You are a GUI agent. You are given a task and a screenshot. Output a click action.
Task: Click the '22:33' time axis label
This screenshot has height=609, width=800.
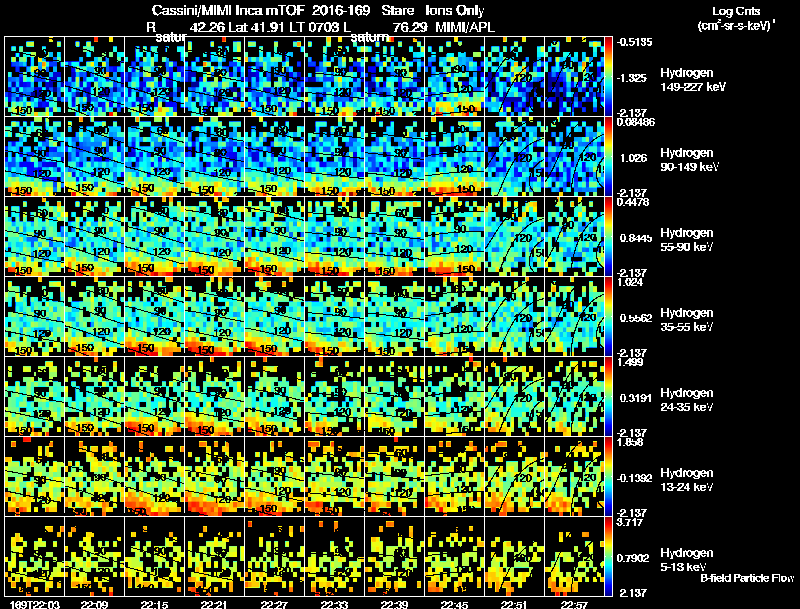335,604
